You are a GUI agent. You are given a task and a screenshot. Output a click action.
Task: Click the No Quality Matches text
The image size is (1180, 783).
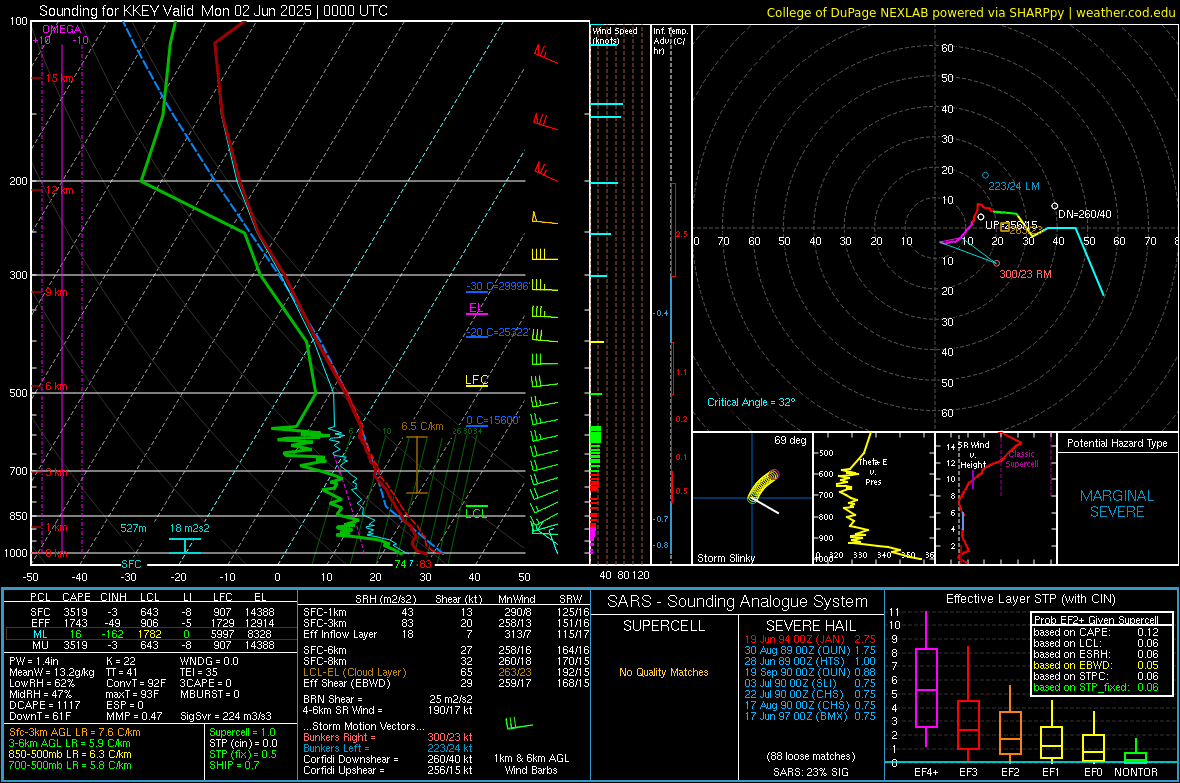pyautogui.click(x=664, y=672)
